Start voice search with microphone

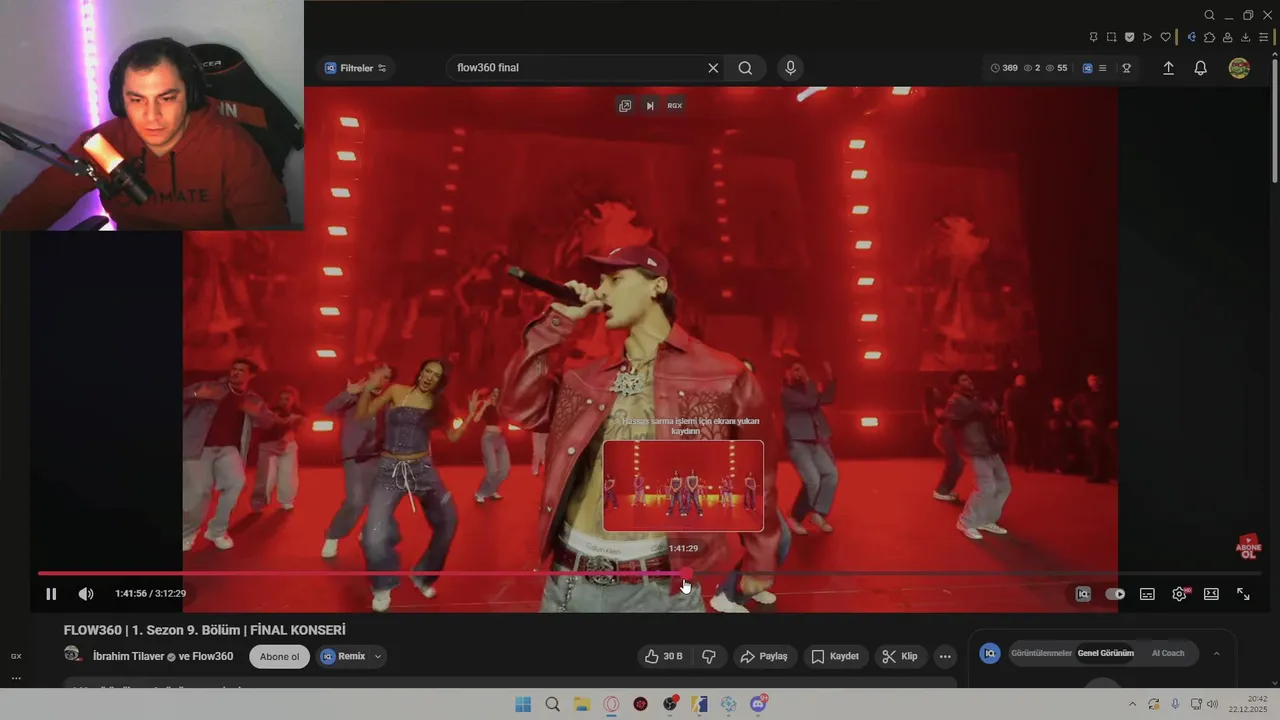point(791,68)
